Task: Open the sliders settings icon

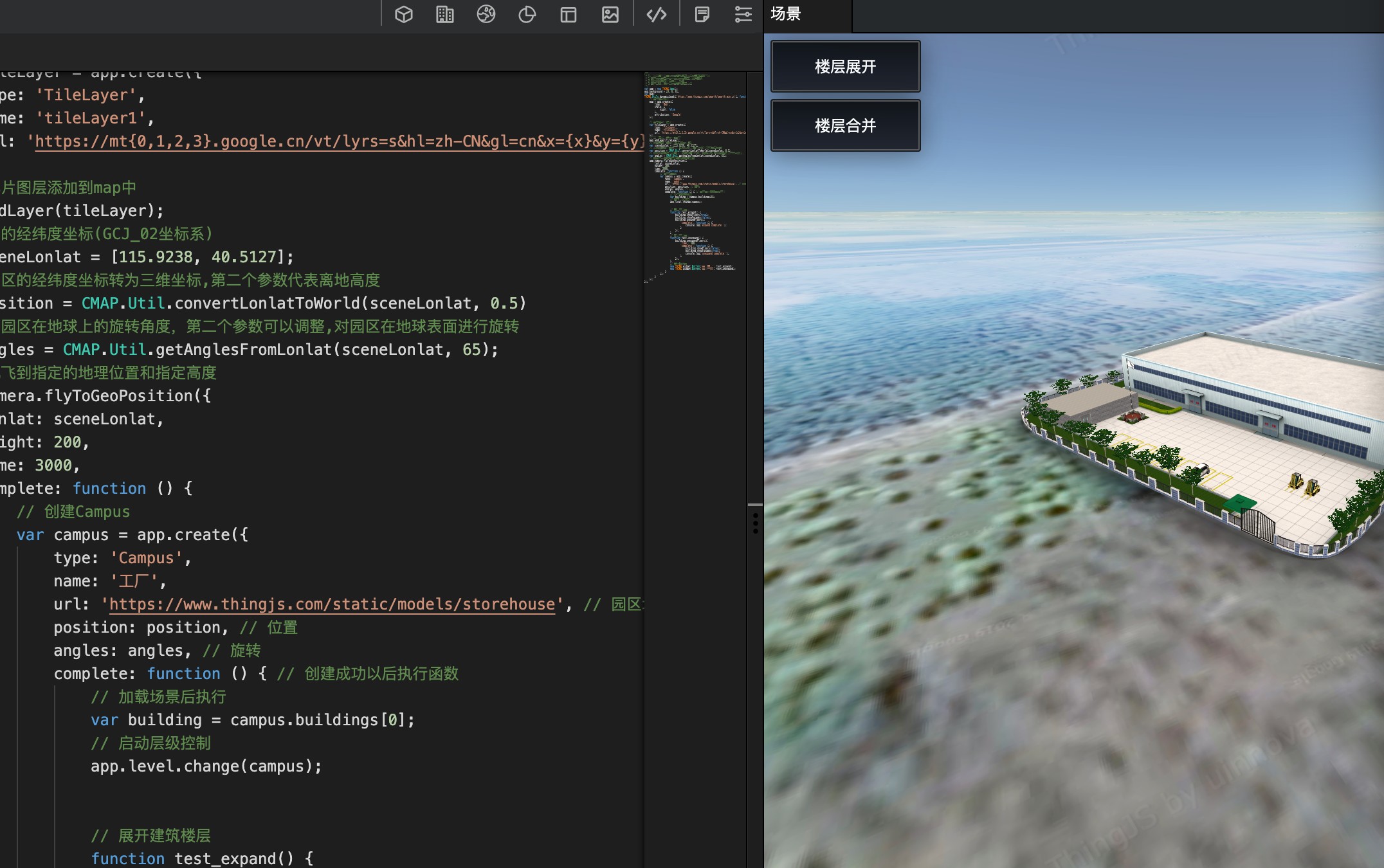Action: (743, 14)
